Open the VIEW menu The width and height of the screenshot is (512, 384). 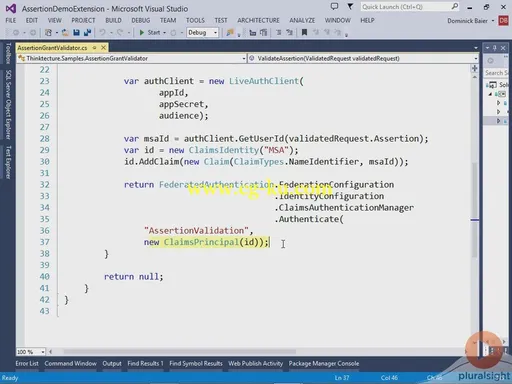coord(55,21)
